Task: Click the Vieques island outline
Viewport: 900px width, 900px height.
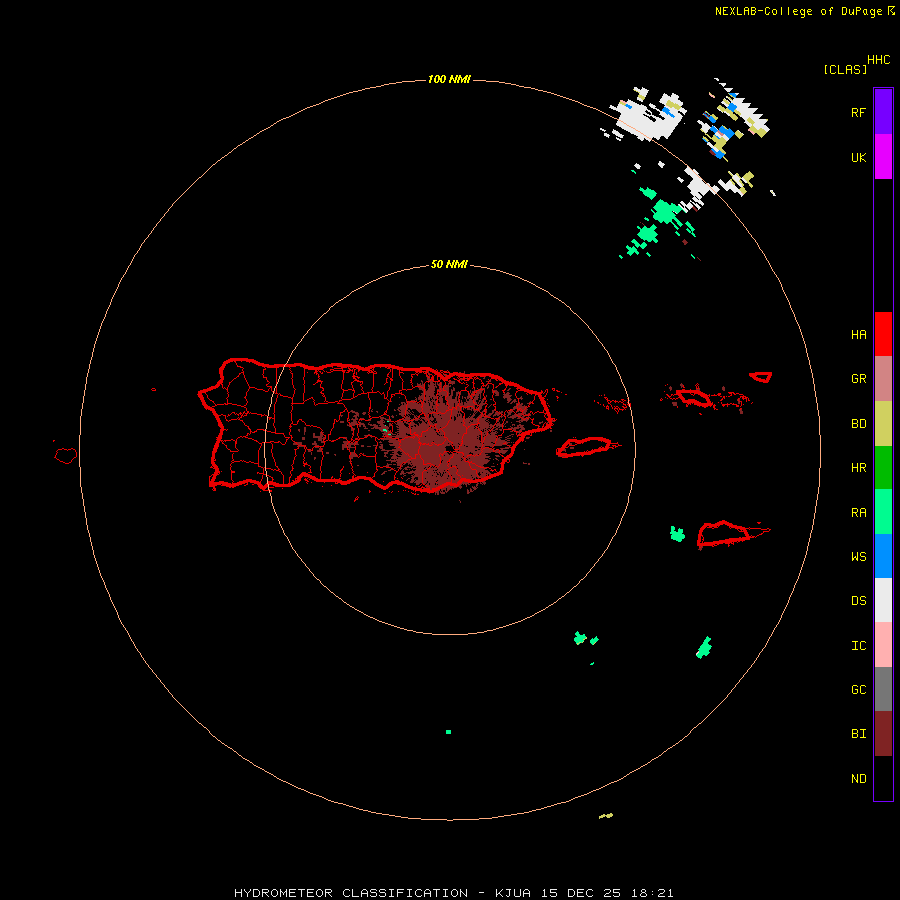Action: coord(584,447)
